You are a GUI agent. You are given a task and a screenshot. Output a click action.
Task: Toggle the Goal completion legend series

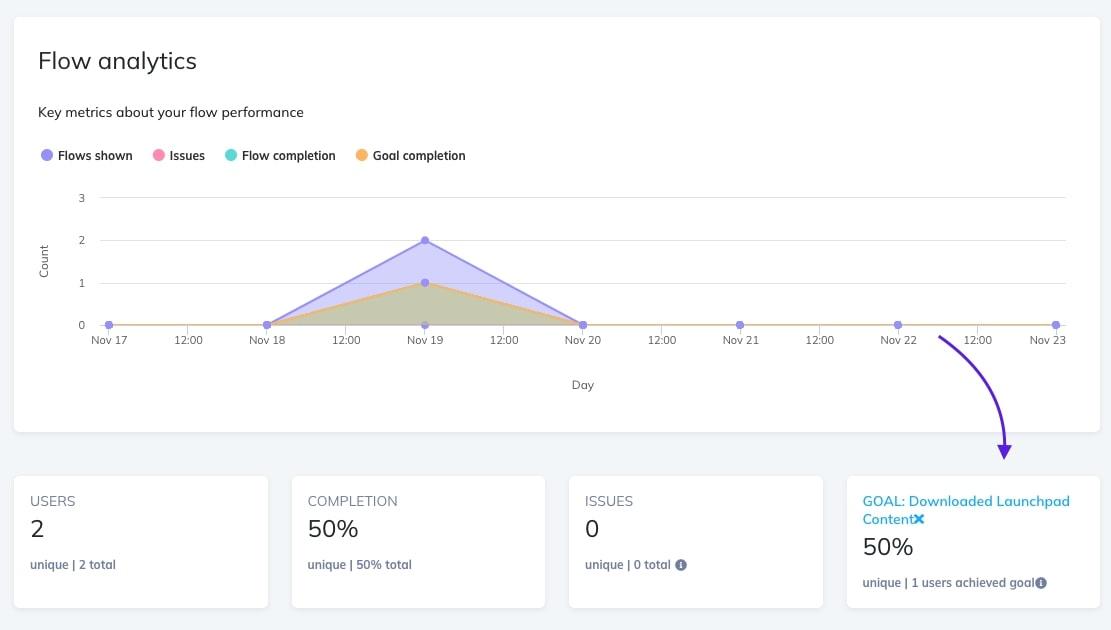click(x=410, y=155)
